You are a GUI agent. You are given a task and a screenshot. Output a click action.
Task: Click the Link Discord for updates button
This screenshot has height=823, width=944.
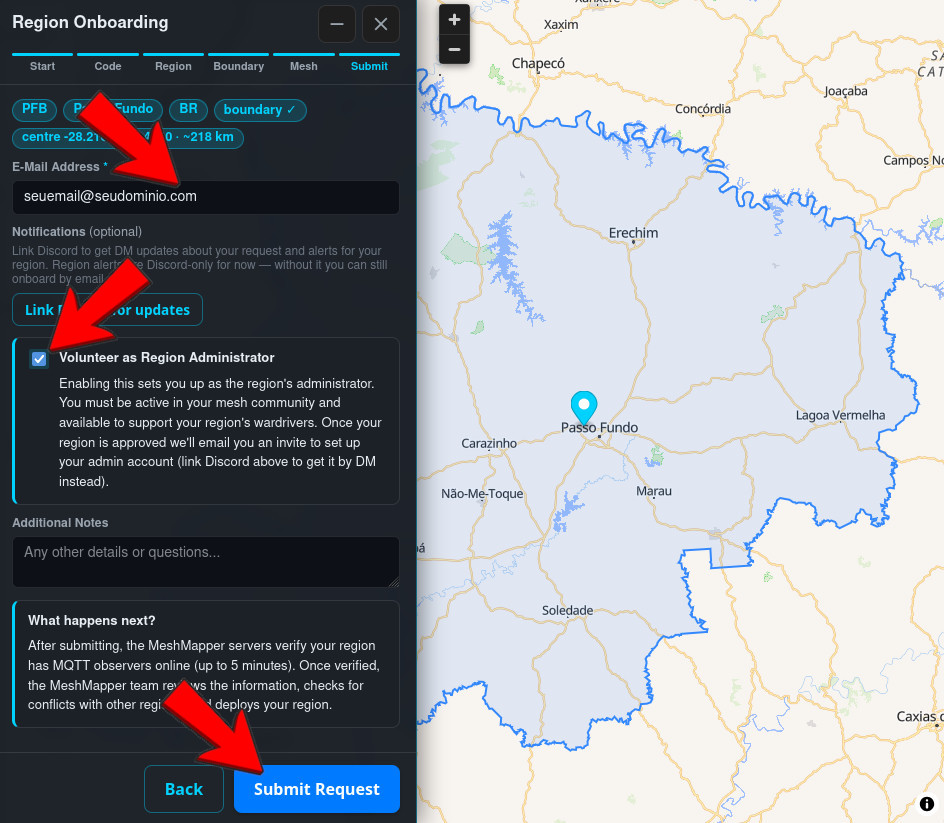(107, 309)
